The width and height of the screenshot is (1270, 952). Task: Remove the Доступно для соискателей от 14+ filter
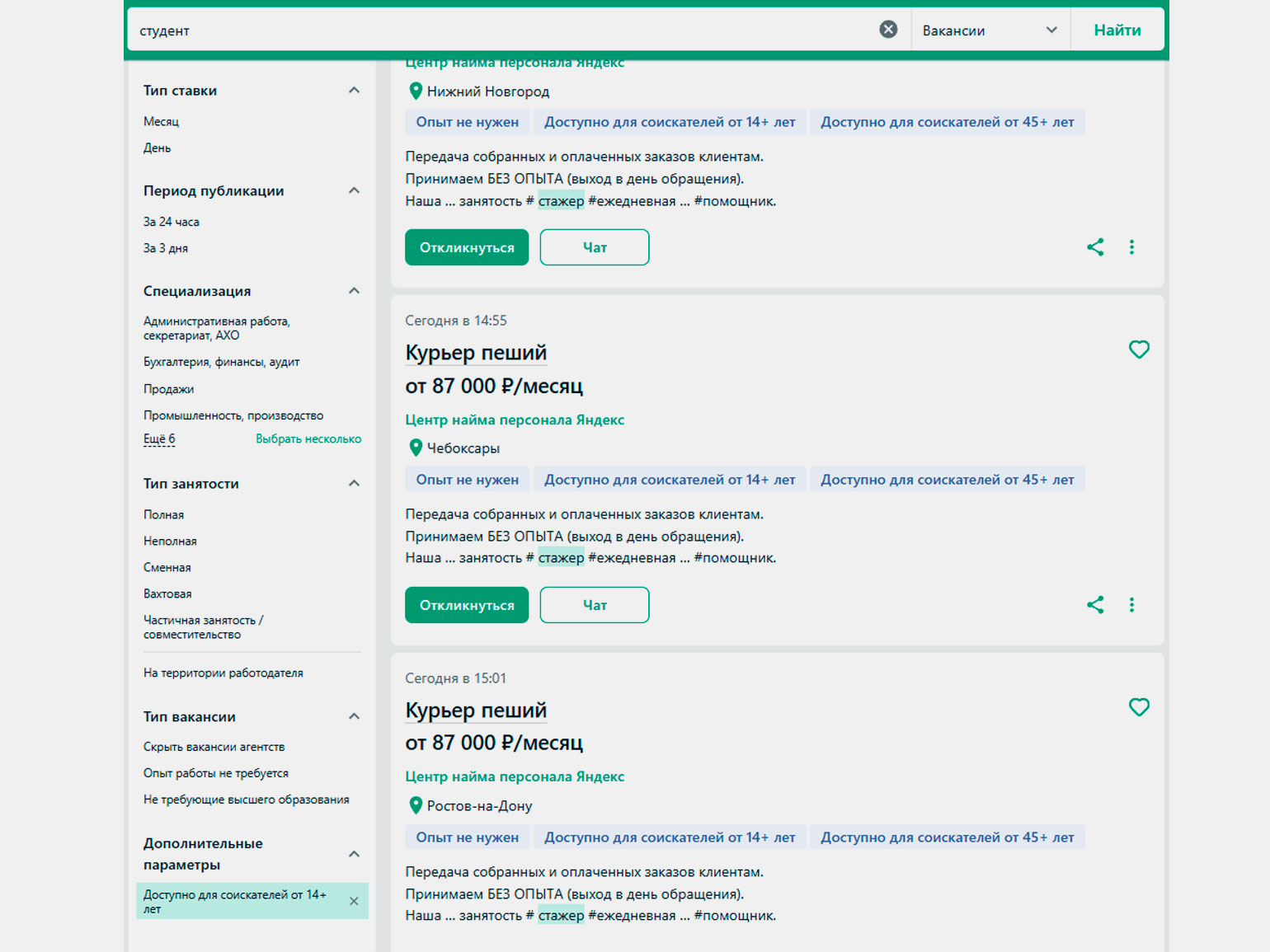point(354,901)
